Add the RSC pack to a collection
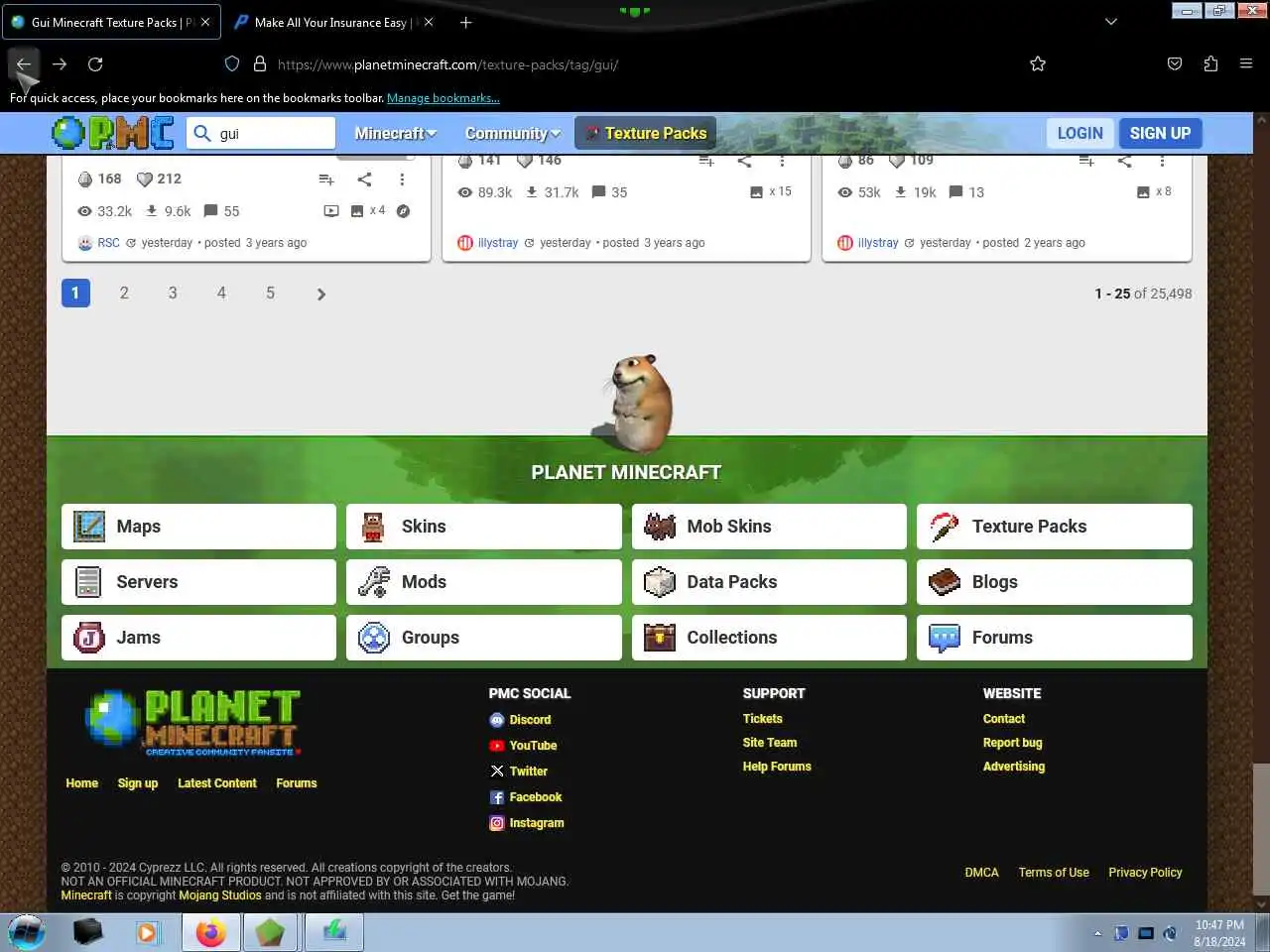Screen dimensions: 1270x952 point(326,179)
